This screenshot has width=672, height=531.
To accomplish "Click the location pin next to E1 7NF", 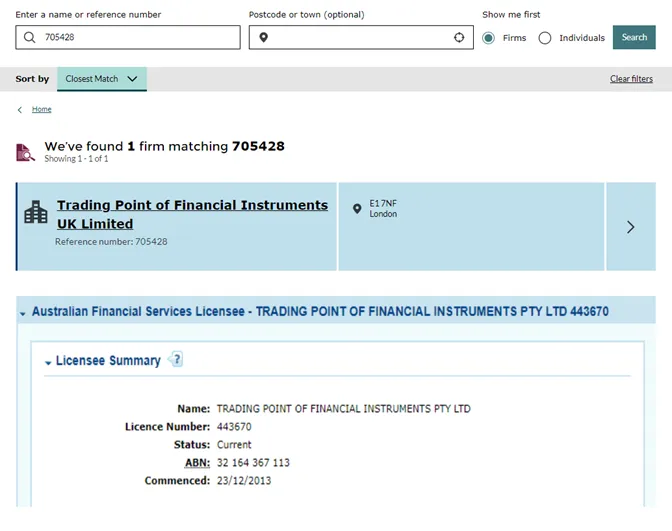I will coord(357,209).
